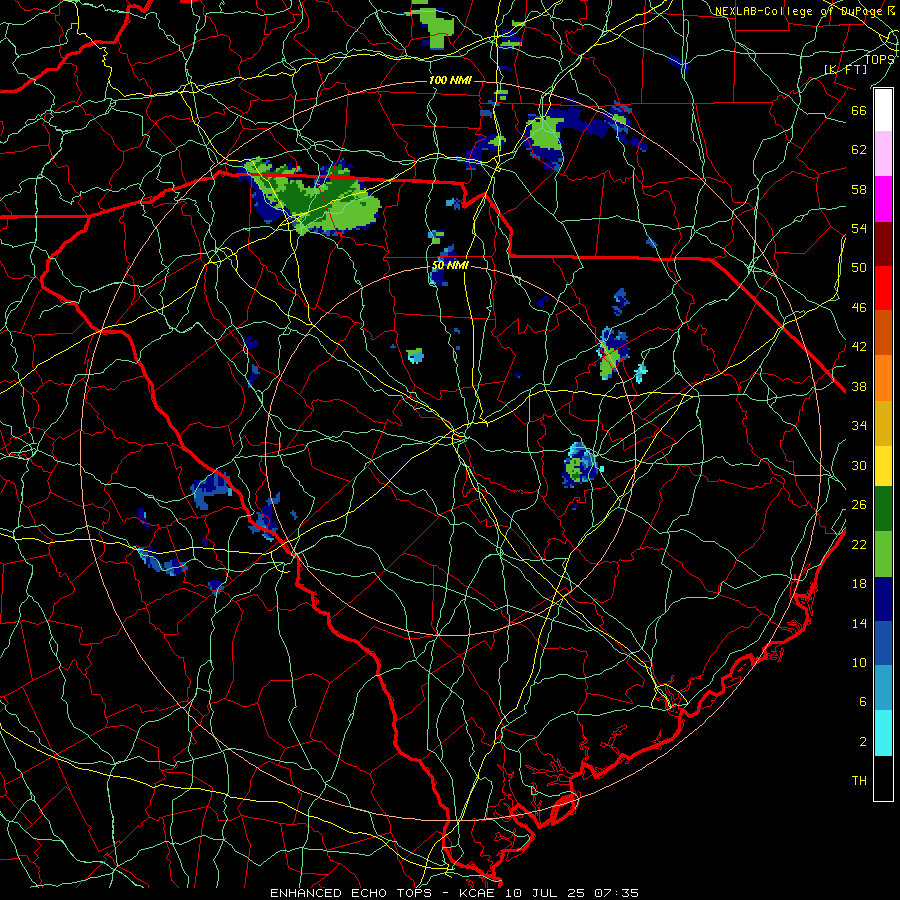Click the '[K FT]' units label
Image resolution: width=900 pixels, height=900 pixels.
(846, 69)
